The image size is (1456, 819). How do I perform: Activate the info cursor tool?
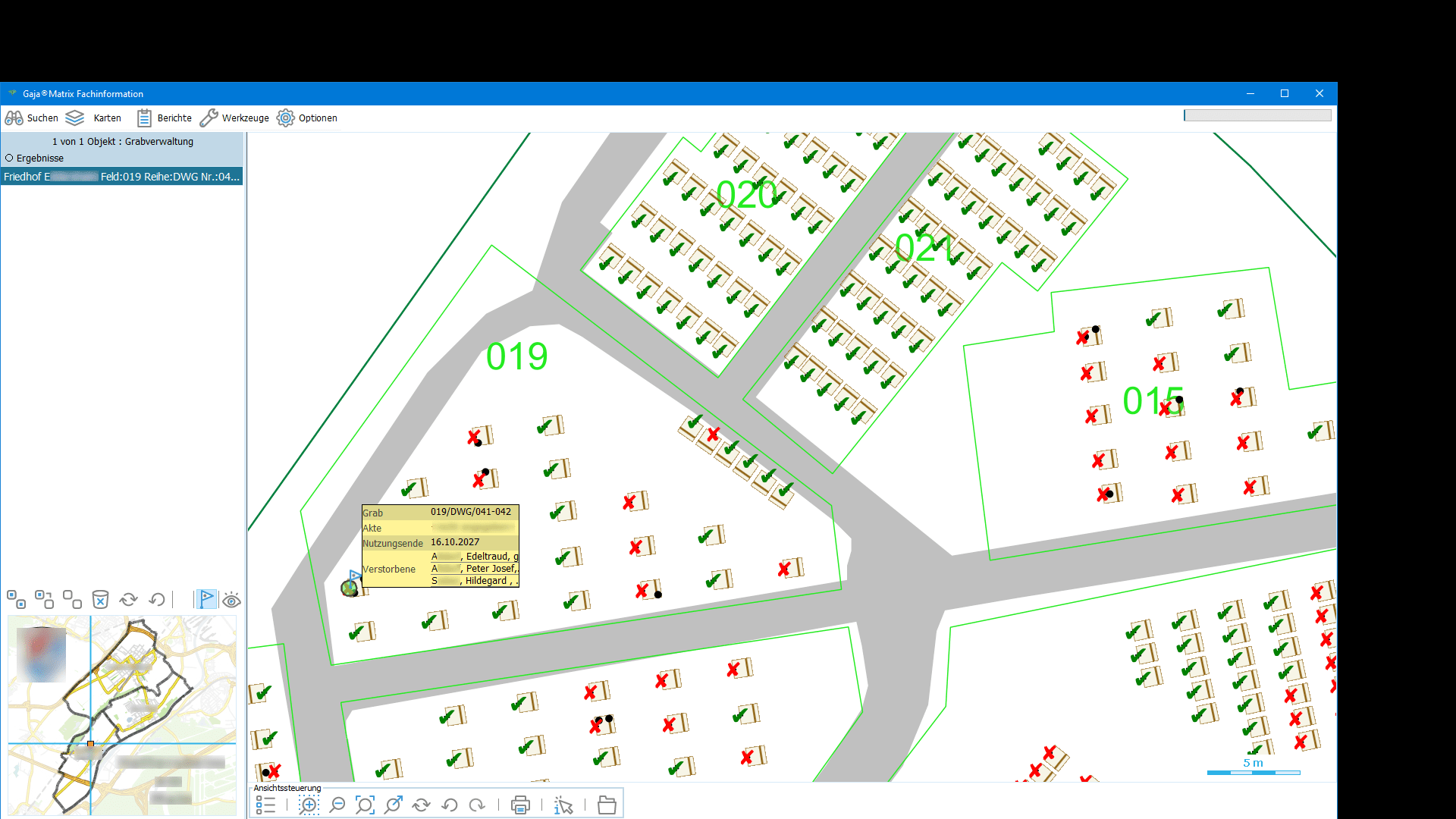pyautogui.click(x=563, y=805)
